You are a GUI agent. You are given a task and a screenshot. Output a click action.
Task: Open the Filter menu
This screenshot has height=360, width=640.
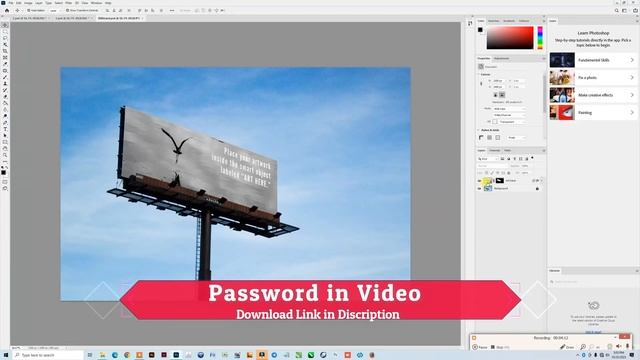click(x=69, y=3)
